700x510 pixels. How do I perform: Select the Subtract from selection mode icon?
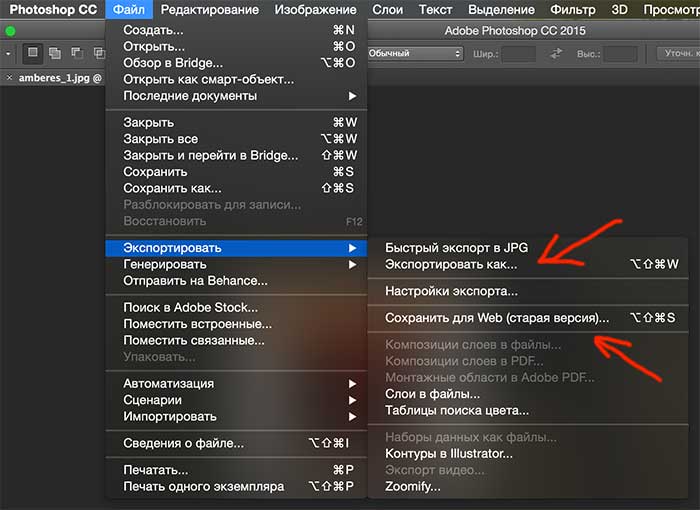(77, 54)
